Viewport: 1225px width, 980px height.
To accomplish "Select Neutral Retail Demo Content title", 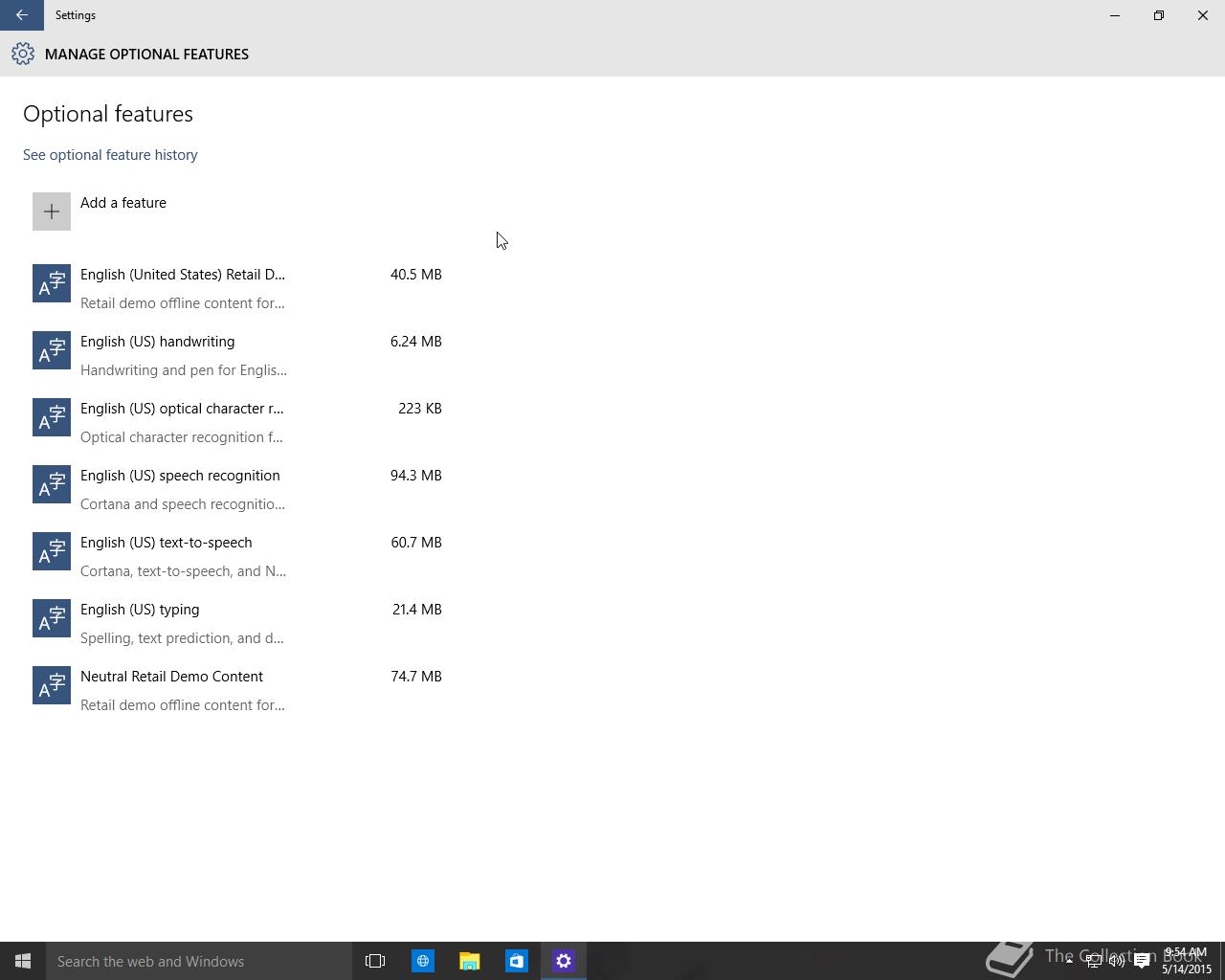I will (171, 677).
